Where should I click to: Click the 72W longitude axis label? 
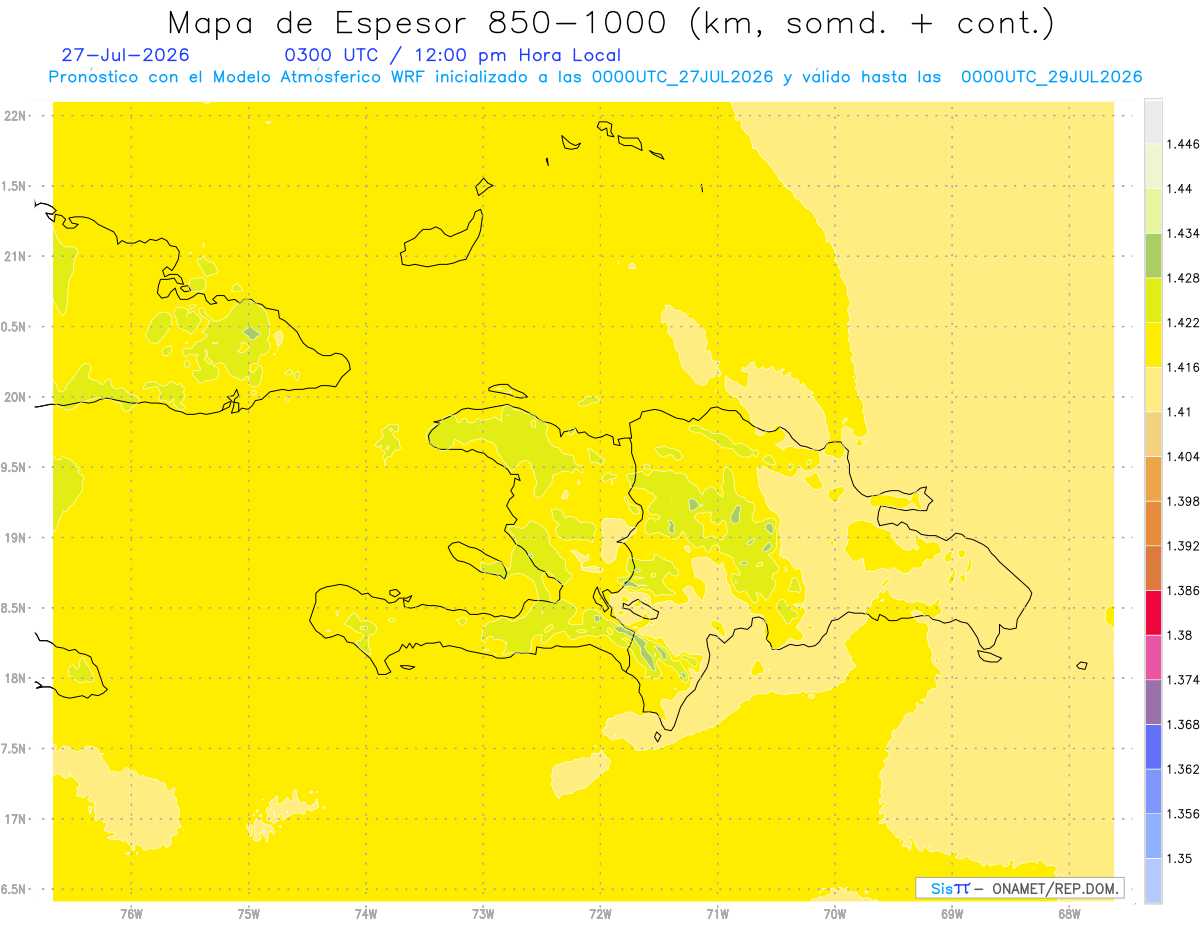click(600, 913)
